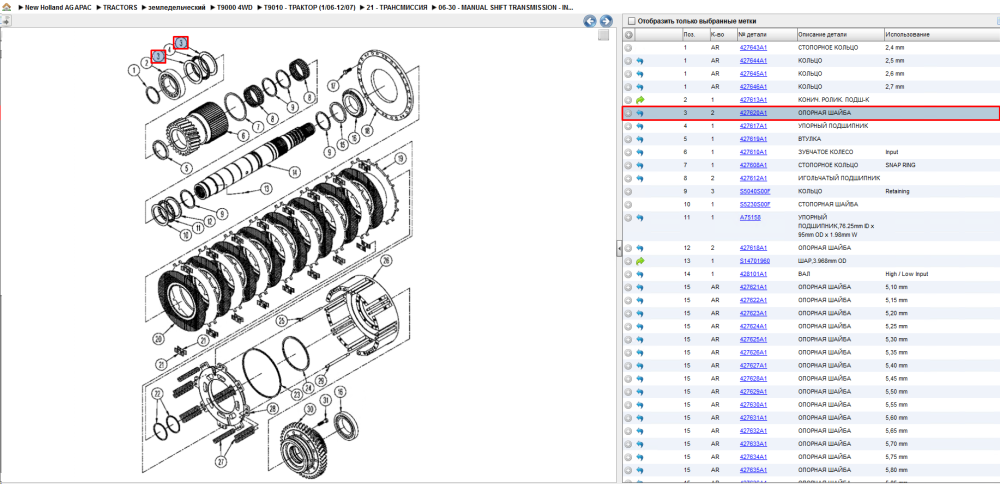Open next diagram with right arrow button

point(606,21)
